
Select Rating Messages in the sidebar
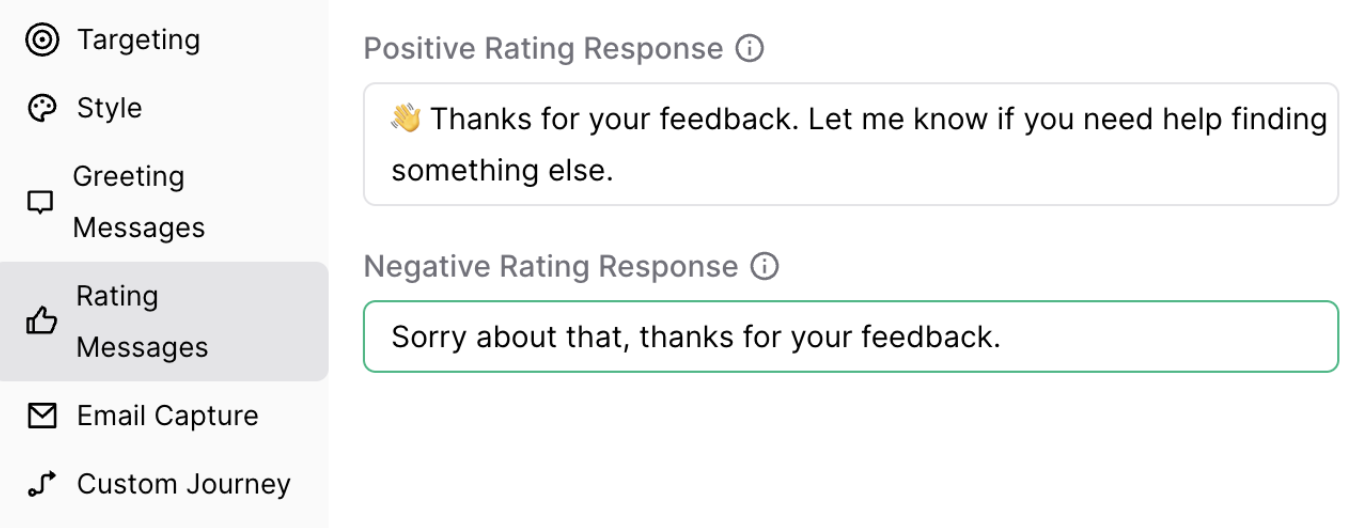(x=142, y=321)
